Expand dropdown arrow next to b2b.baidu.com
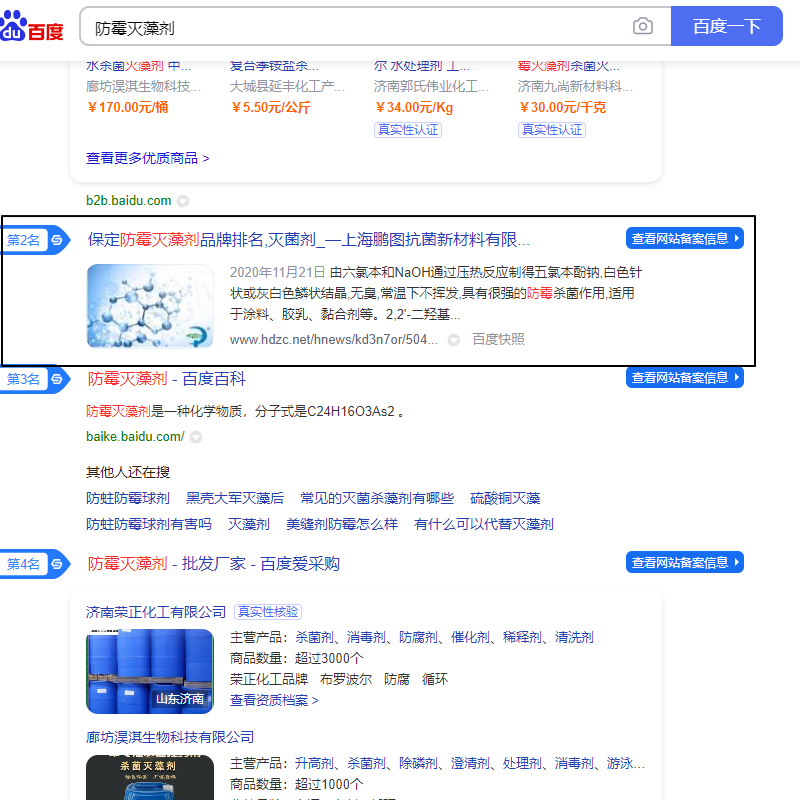Viewport: 800px width, 800px height. [x=183, y=202]
